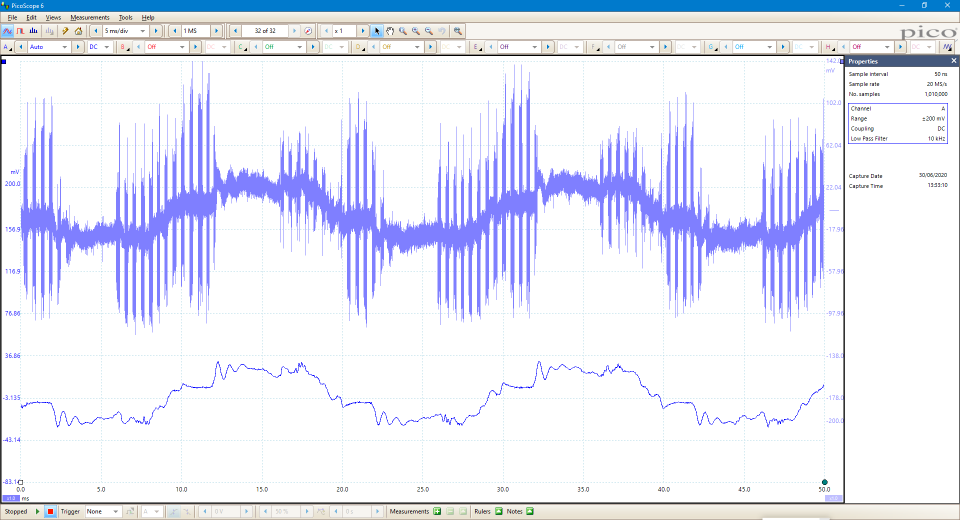Open Channel C options button
Screen dimensions: 960x520
[x=242, y=47]
